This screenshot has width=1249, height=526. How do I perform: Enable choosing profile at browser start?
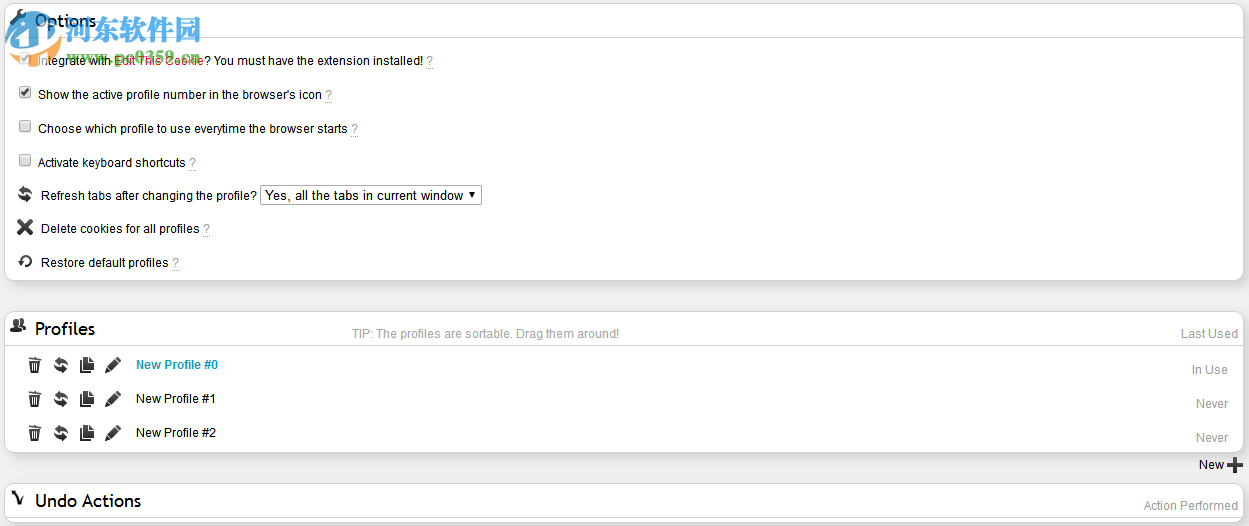(x=25, y=127)
